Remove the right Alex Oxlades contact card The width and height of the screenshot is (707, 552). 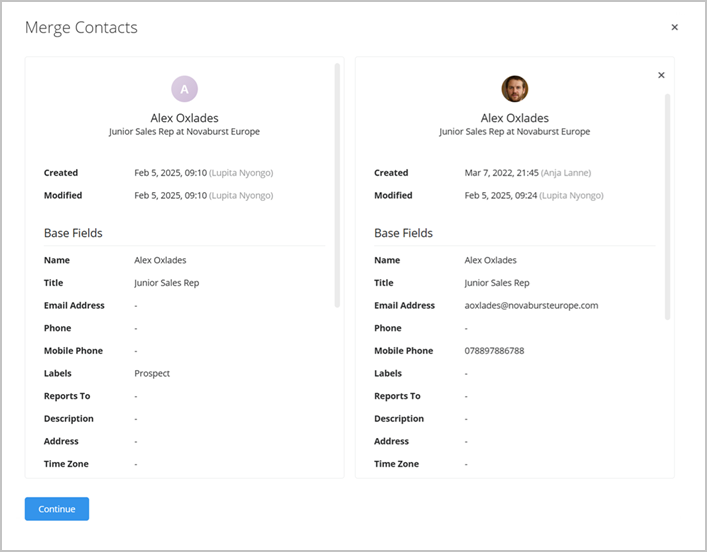coord(661,75)
